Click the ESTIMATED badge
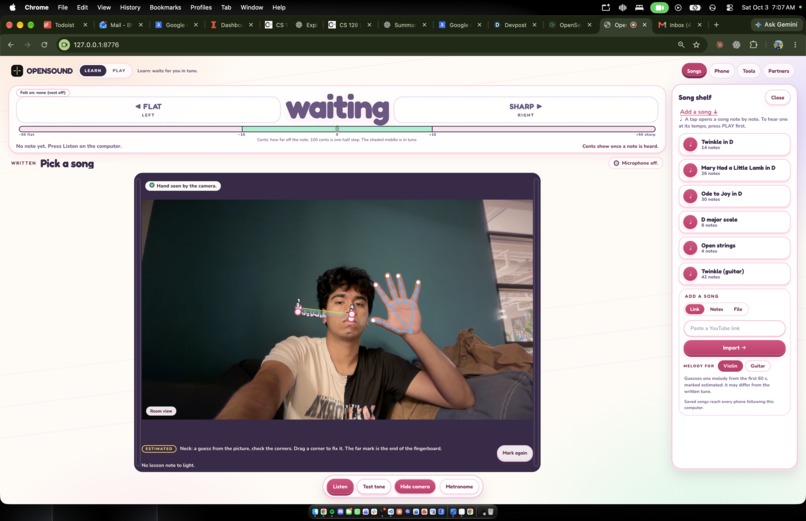Image resolution: width=806 pixels, height=521 pixels. pos(159,449)
